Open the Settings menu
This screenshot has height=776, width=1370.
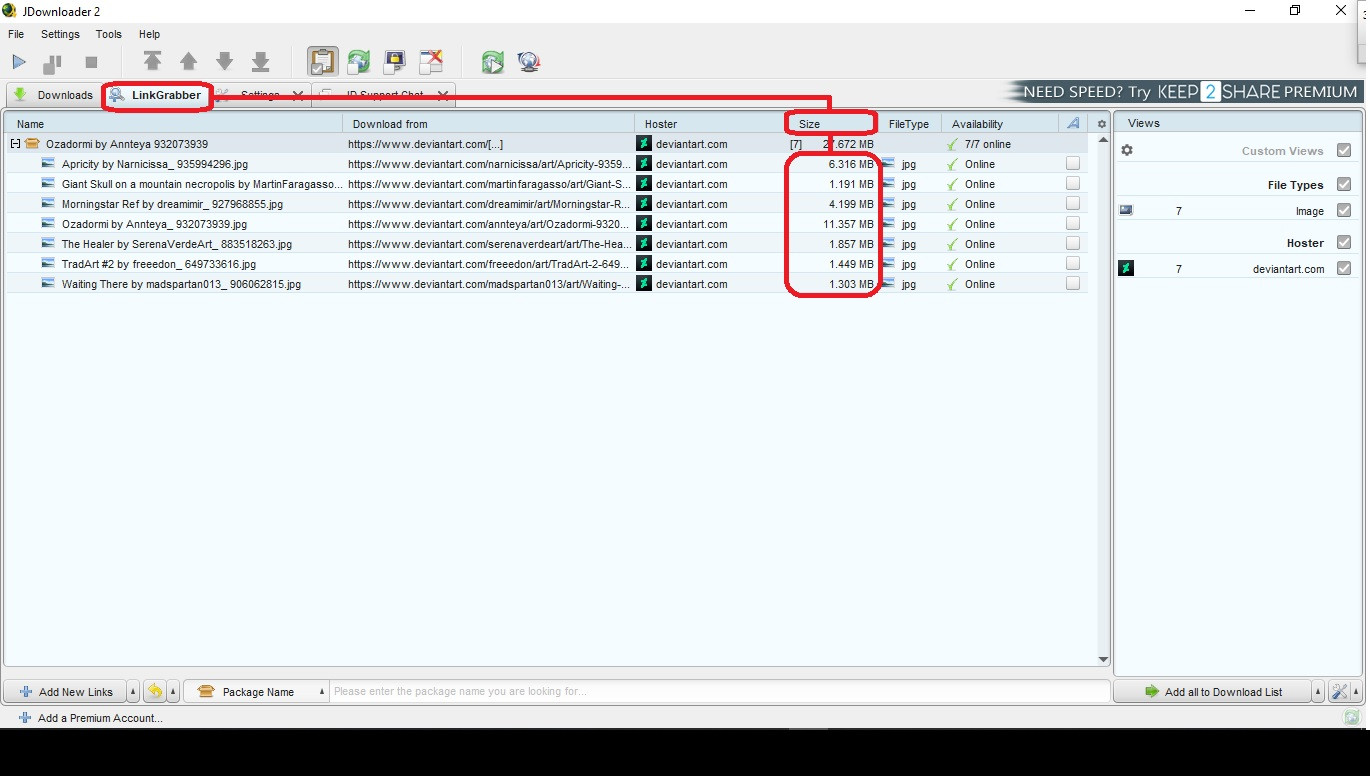[x=60, y=34]
